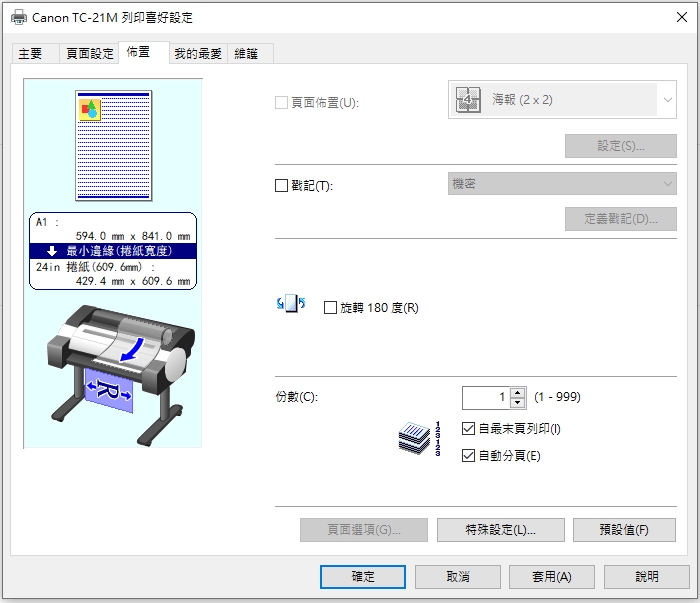The width and height of the screenshot is (700, 603).
Task: Click the 份數(C): label
Action: tap(297, 397)
